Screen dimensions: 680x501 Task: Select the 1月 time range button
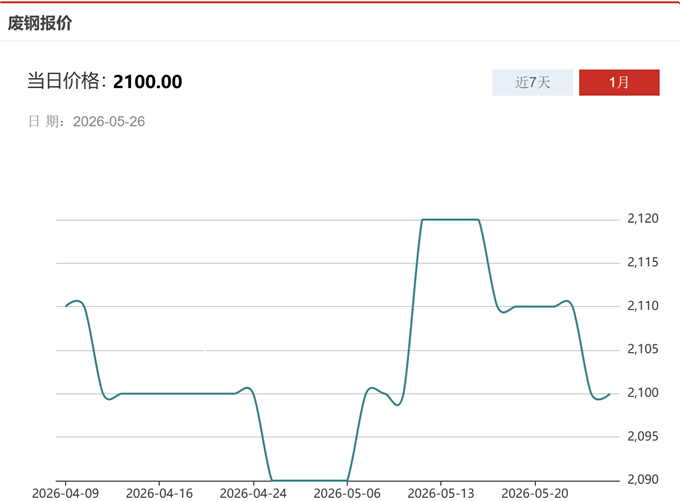coord(619,82)
